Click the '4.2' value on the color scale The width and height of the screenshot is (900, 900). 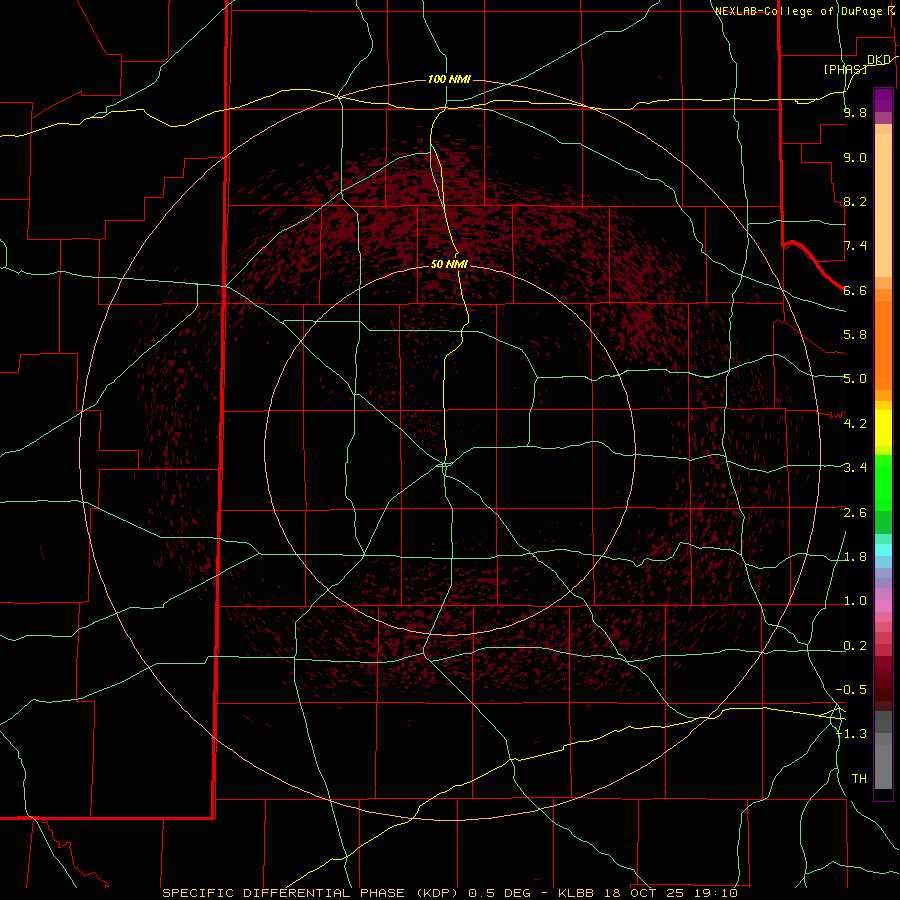tap(855, 424)
